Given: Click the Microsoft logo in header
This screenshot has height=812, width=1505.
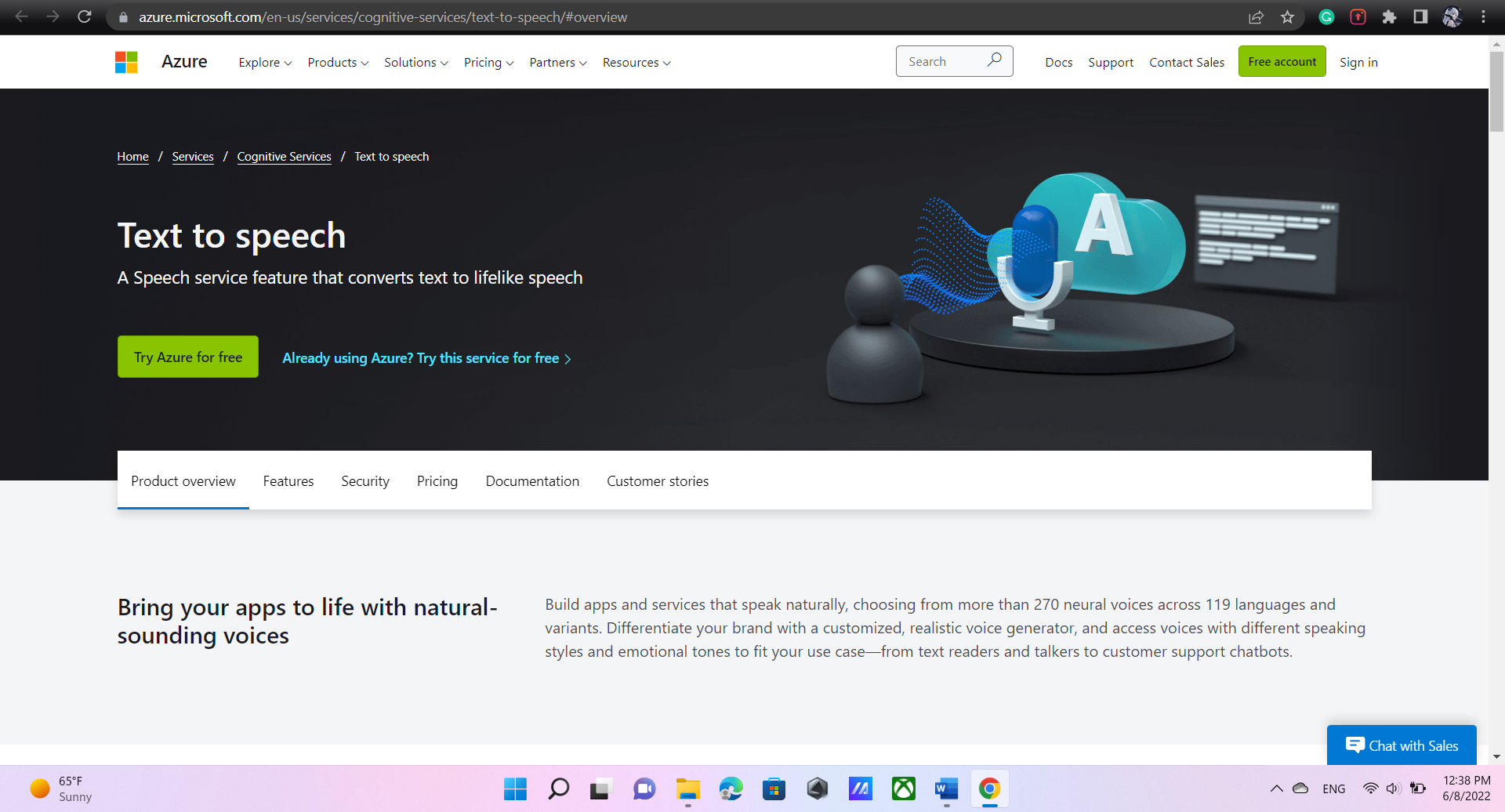Looking at the screenshot, I should (x=126, y=62).
